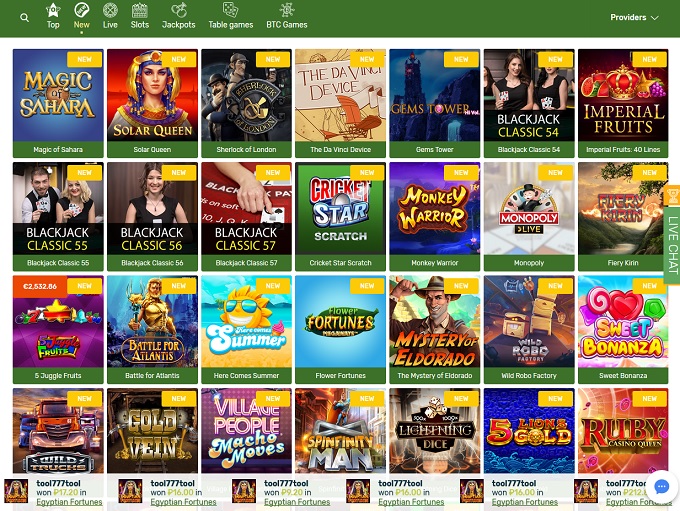This screenshot has width=680, height=511.
Task: Open the Live Chat side tab
Action: pos(672,235)
